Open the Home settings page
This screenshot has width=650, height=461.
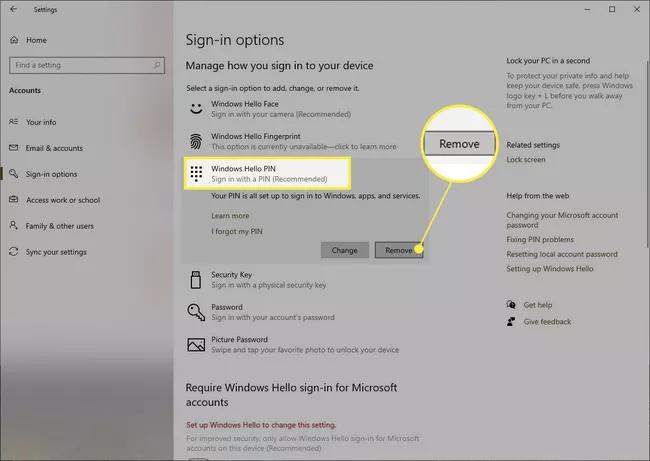28,40
